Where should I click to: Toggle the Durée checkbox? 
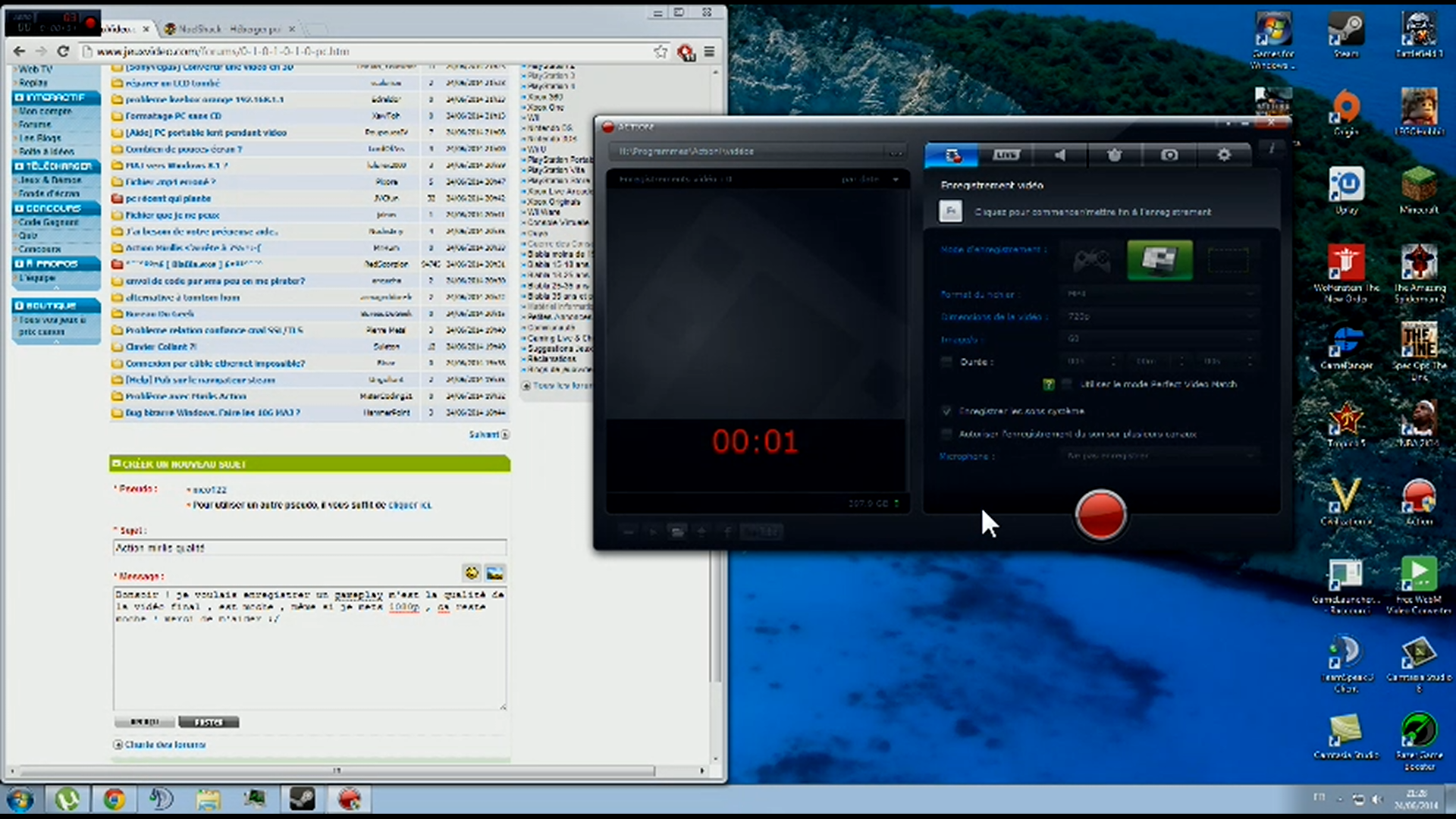pyautogui.click(x=946, y=362)
